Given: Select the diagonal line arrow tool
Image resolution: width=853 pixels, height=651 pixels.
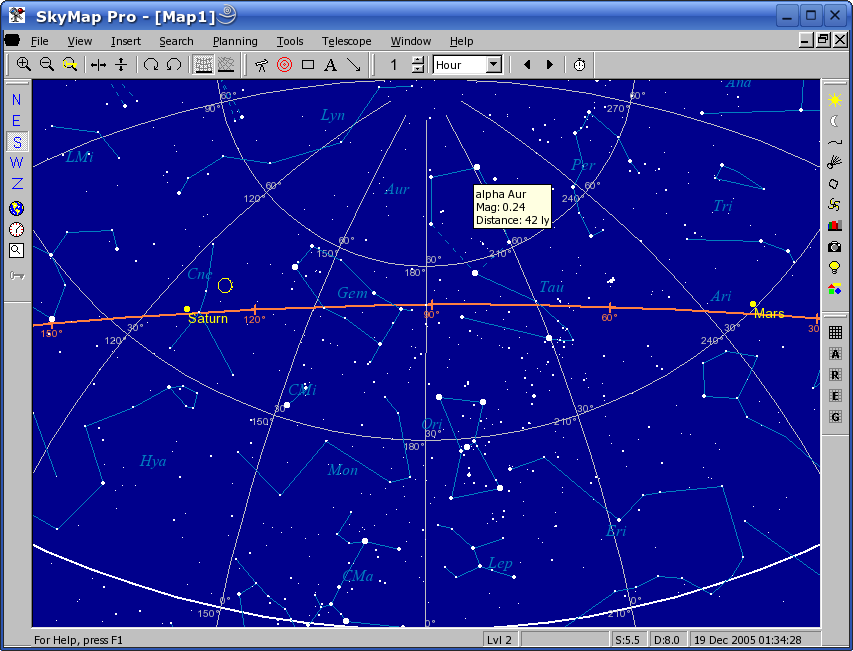Looking at the screenshot, I should (x=354, y=65).
